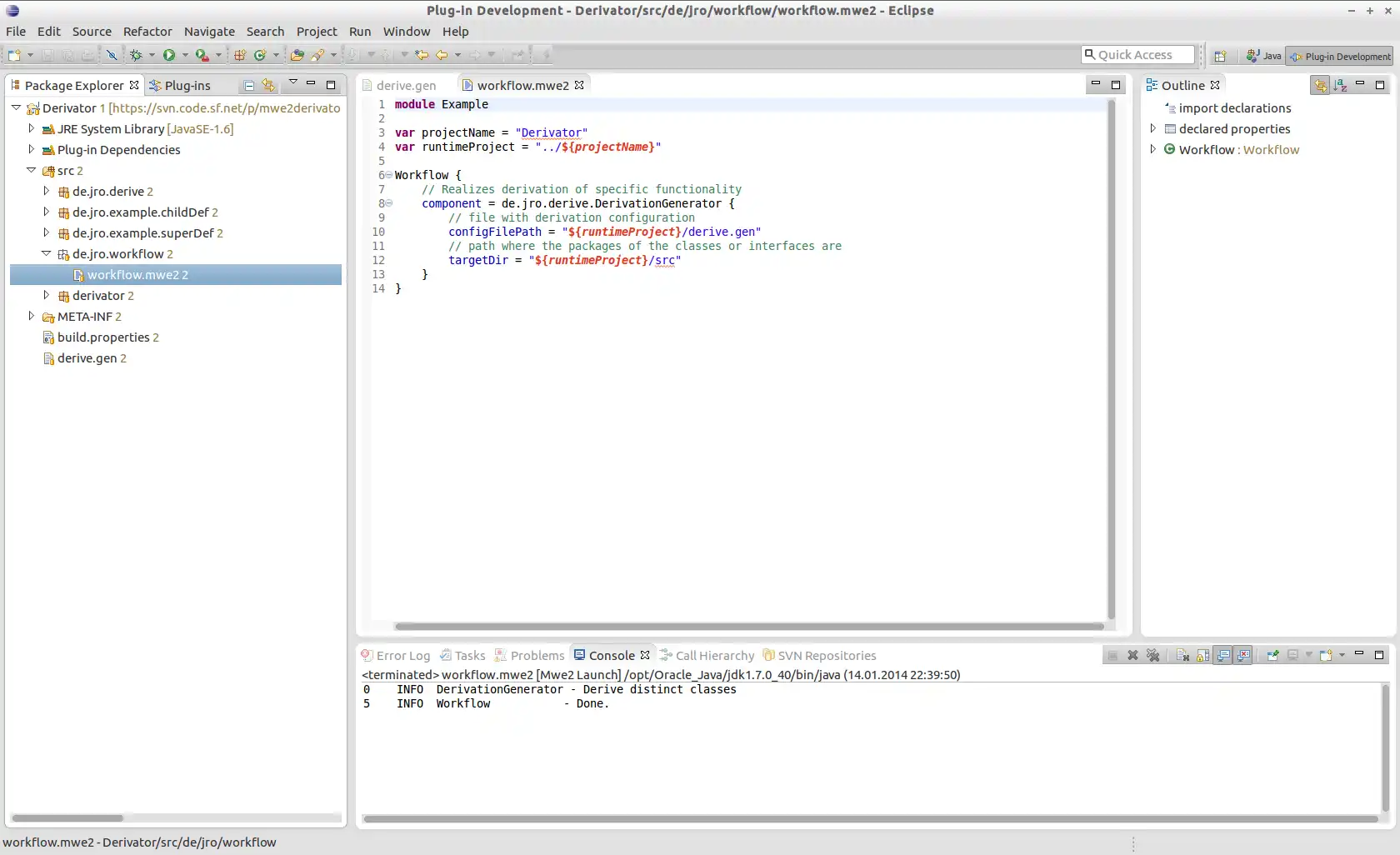Open the External Tools dropdown arrow
The height and width of the screenshot is (855, 1400).
[x=218, y=55]
